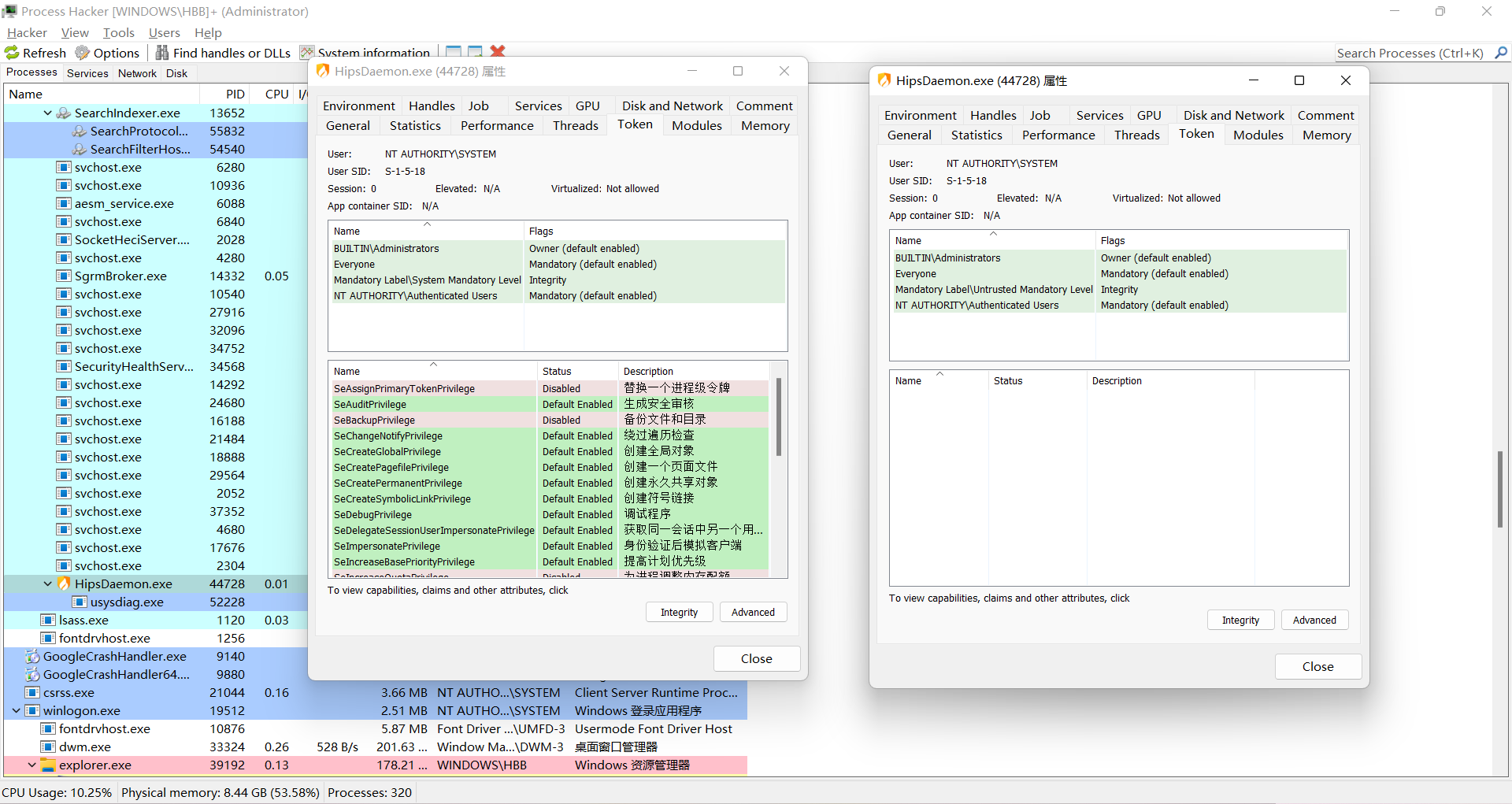
Task: Open the Tools menu
Action: pos(118,33)
